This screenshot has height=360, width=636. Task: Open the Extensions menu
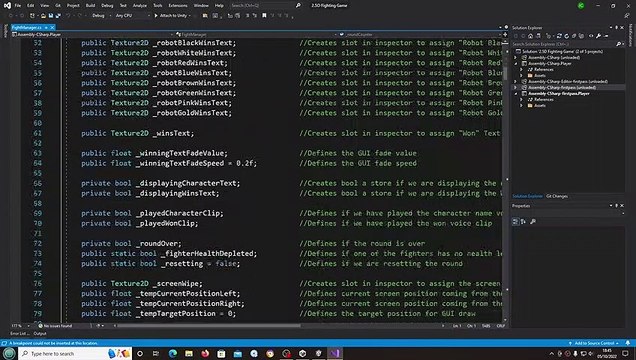178,6
